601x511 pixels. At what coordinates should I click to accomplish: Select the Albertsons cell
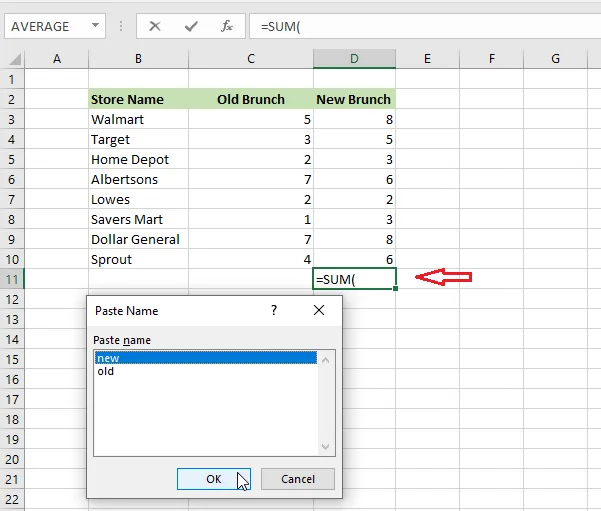(138, 179)
